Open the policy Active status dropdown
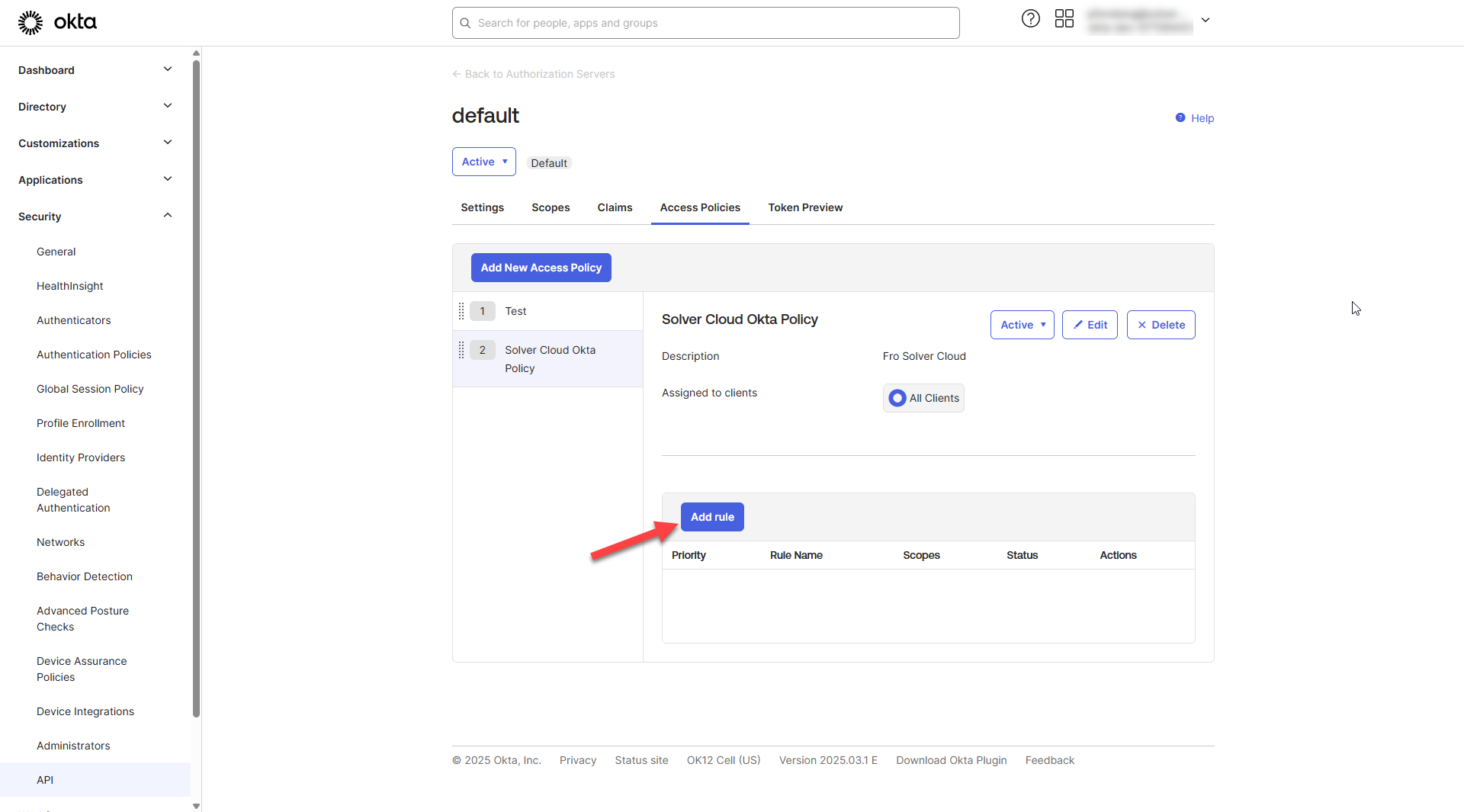 tap(1022, 325)
